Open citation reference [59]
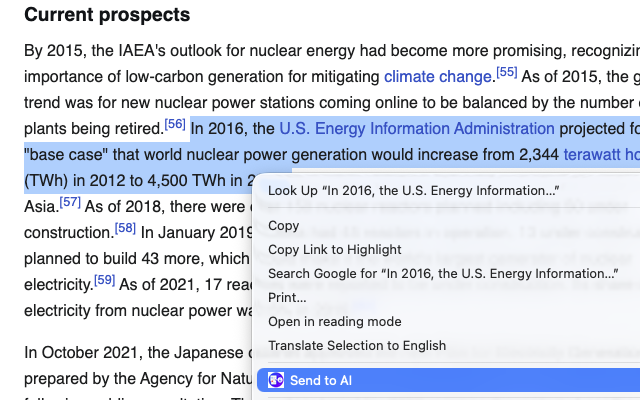The width and height of the screenshot is (640, 400). click(x=104, y=280)
